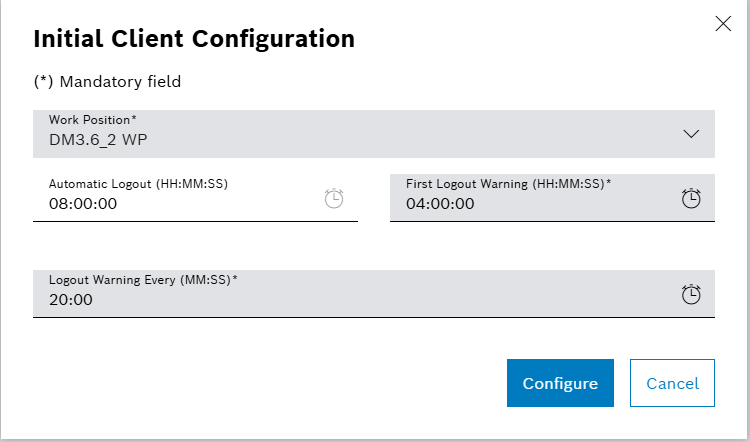Click the 04:00:00 warning time value
This screenshot has width=750, height=442.
(x=440, y=204)
